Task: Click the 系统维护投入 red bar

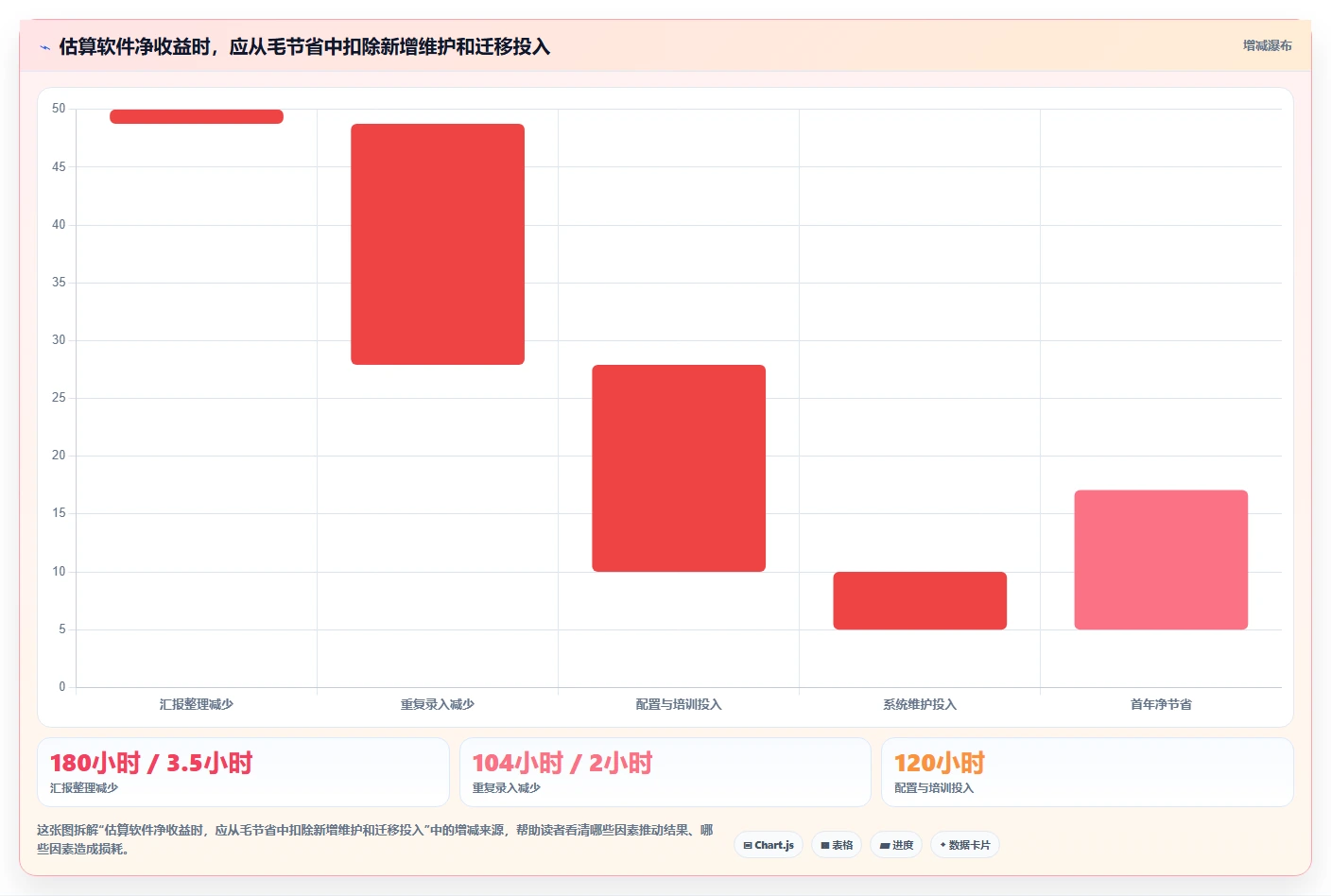Action: [920, 600]
